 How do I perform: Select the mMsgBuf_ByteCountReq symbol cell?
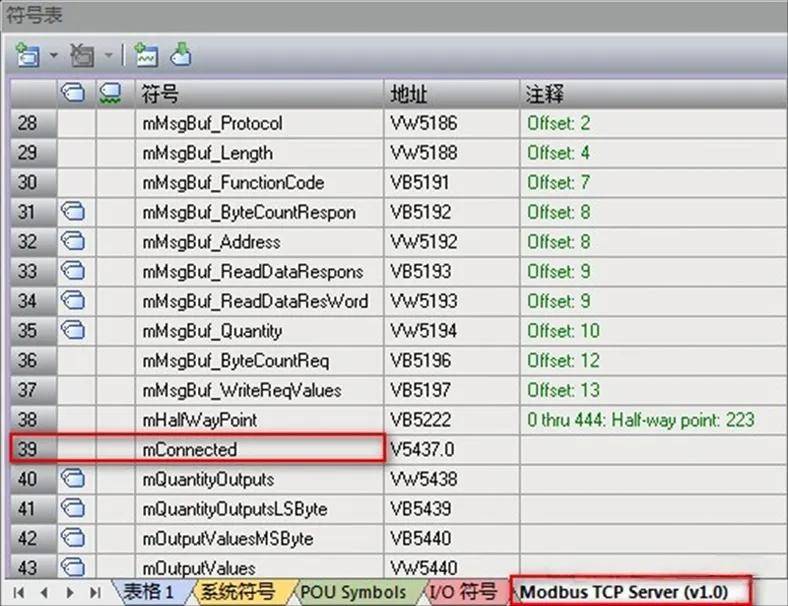pyautogui.click(x=259, y=360)
